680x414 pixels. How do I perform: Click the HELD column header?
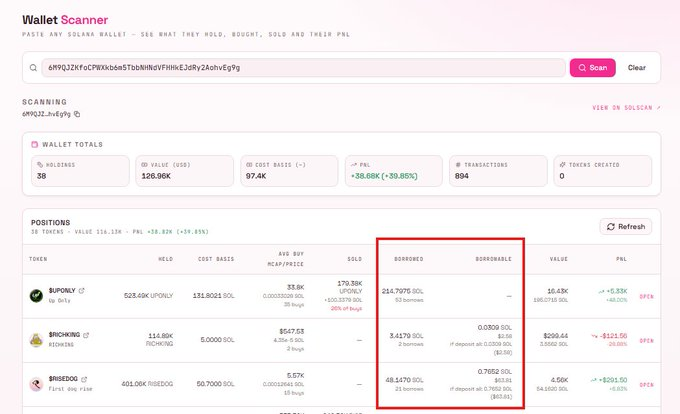(x=165, y=259)
